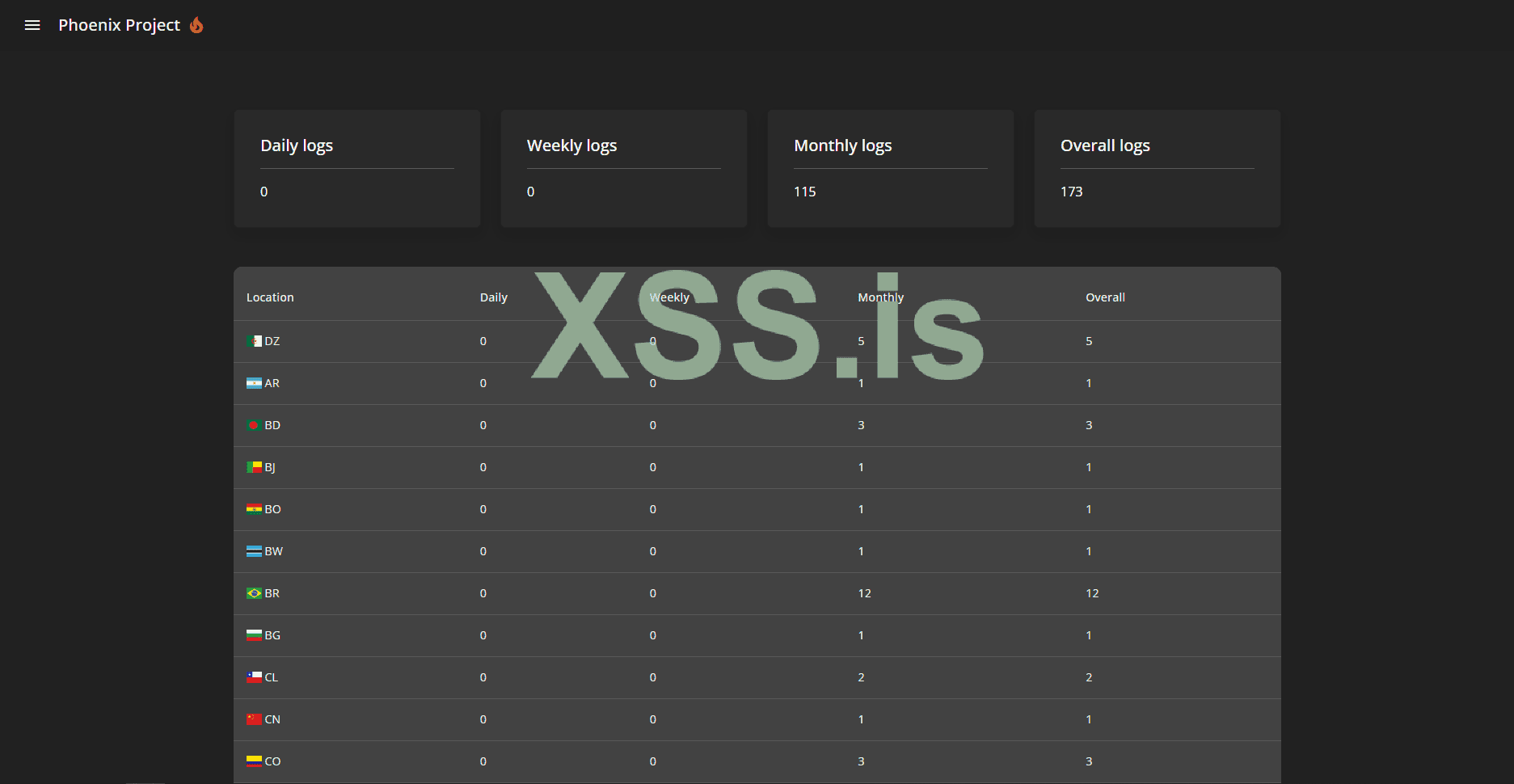Click the Phoenix flame logo icon
Image resolution: width=1514 pixels, height=784 pixels.
tap(196, 25)
